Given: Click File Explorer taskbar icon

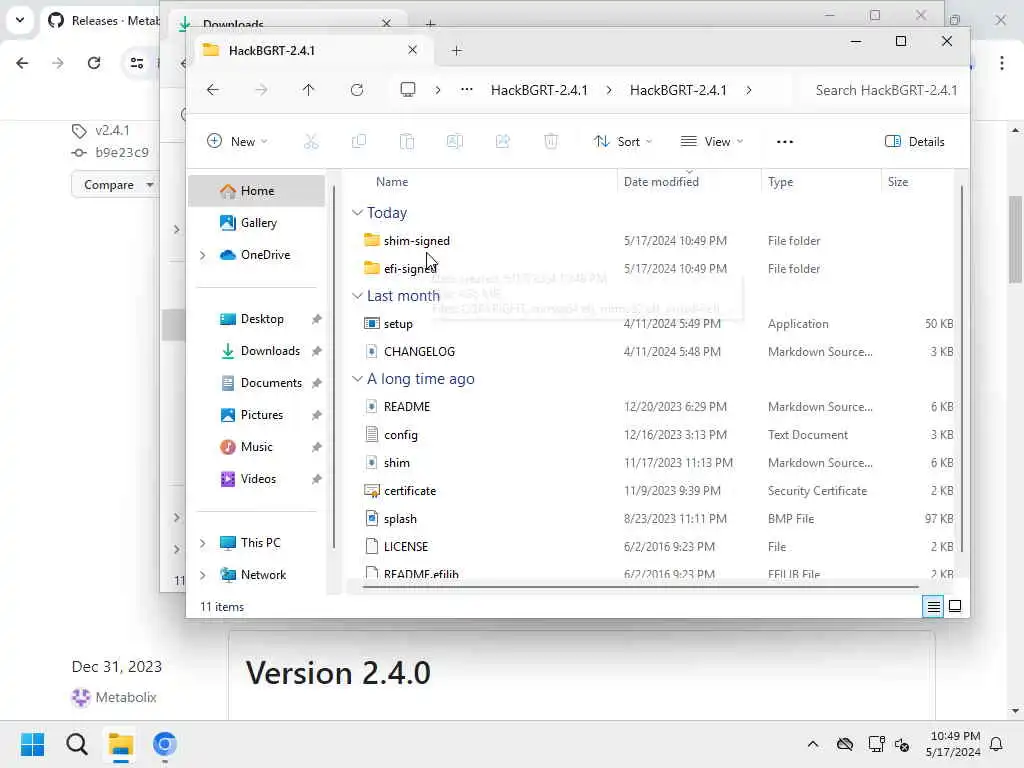Looking at the screenshot, I should [121, 744].
